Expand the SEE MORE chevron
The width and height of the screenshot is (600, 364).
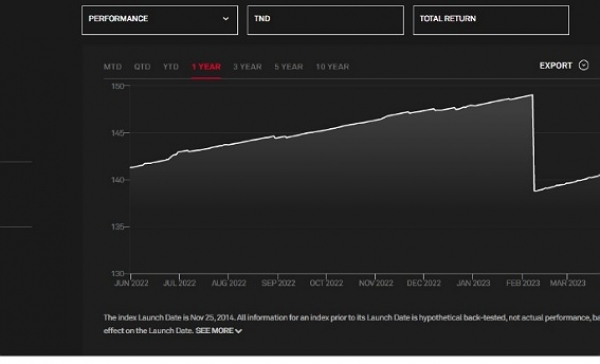[x=239, y=331]
